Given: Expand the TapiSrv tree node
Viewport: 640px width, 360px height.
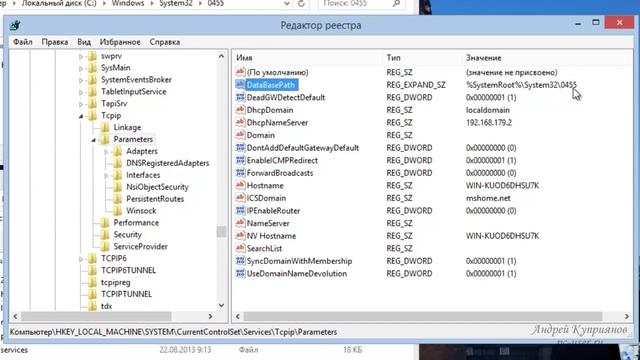Looking at the screenshot, I should [x=81, y=104].
